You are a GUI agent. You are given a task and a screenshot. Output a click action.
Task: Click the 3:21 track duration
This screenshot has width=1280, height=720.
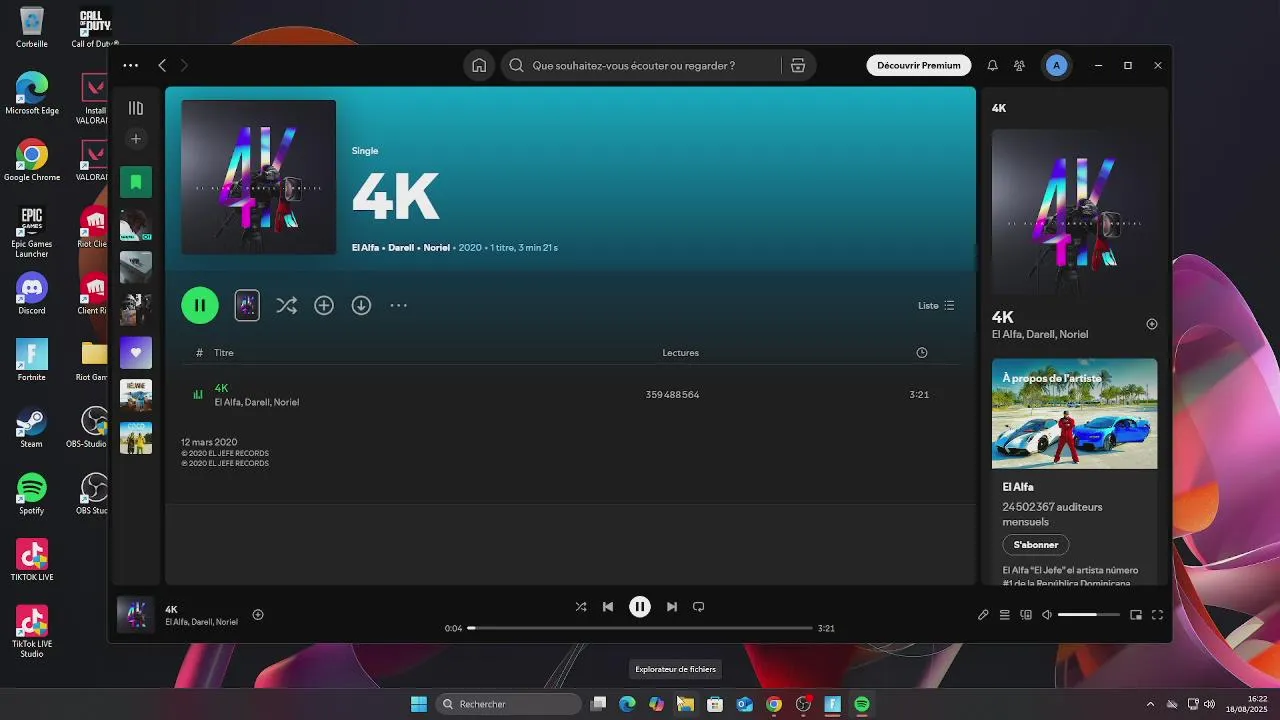point(919,395)
